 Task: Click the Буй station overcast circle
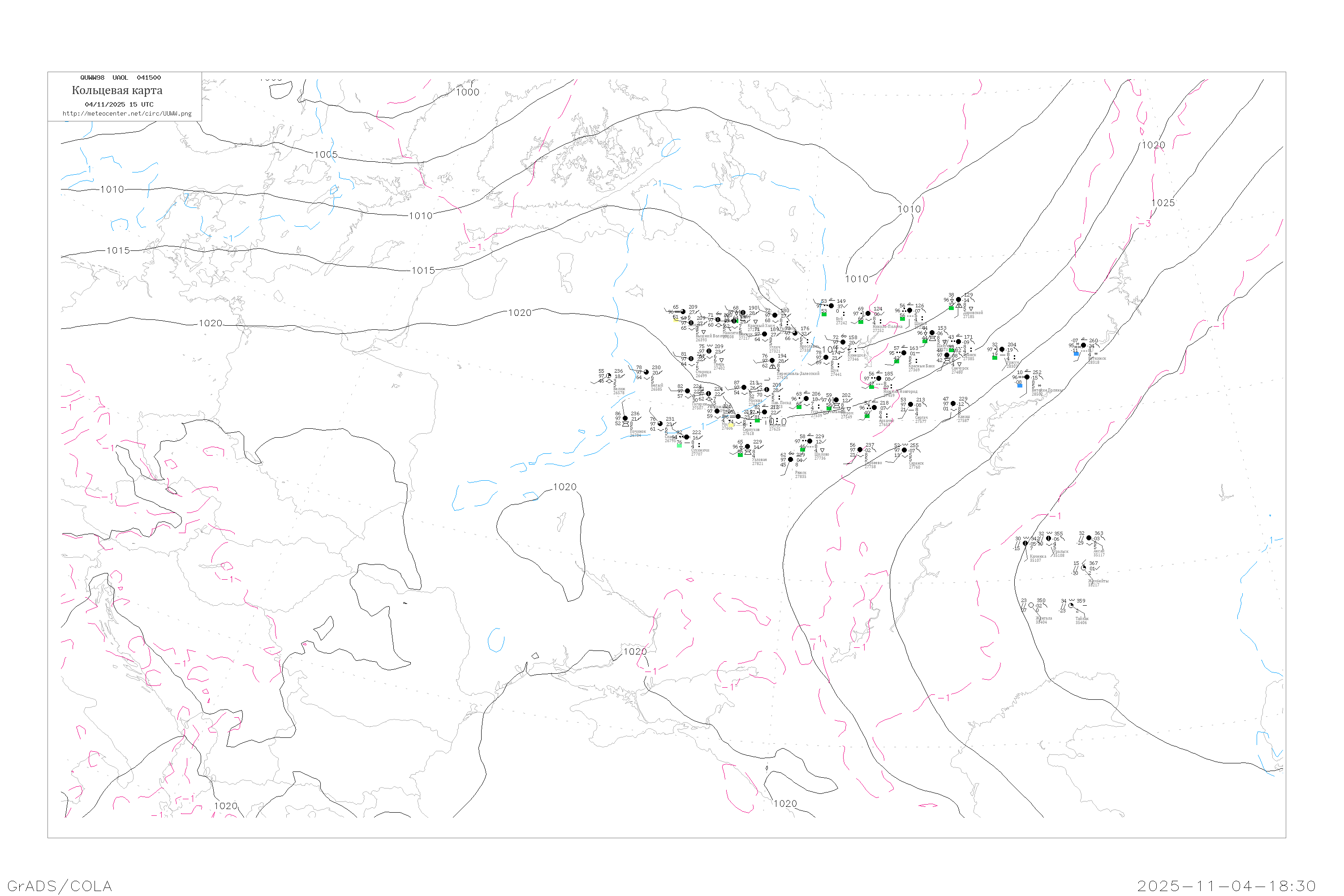831,306
